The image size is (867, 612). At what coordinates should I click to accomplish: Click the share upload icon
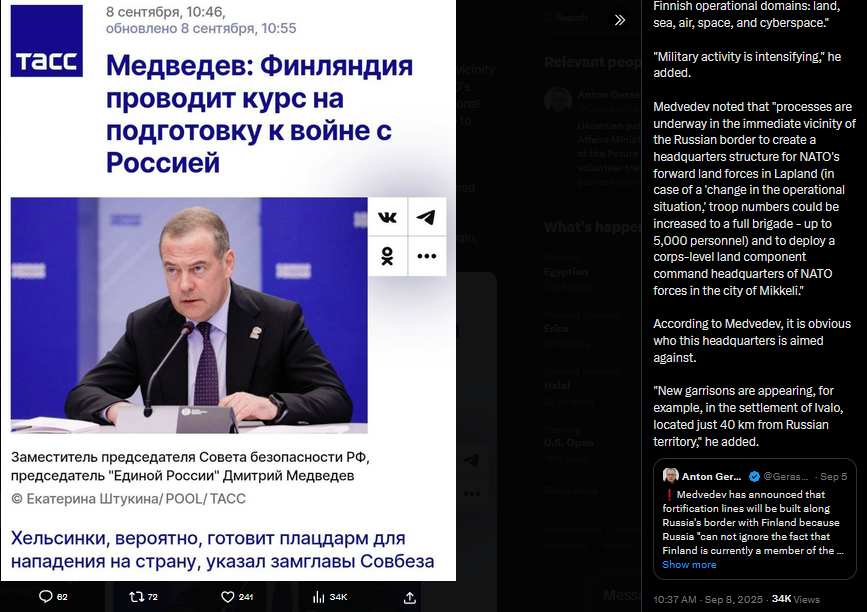click(x=410, y=597)
